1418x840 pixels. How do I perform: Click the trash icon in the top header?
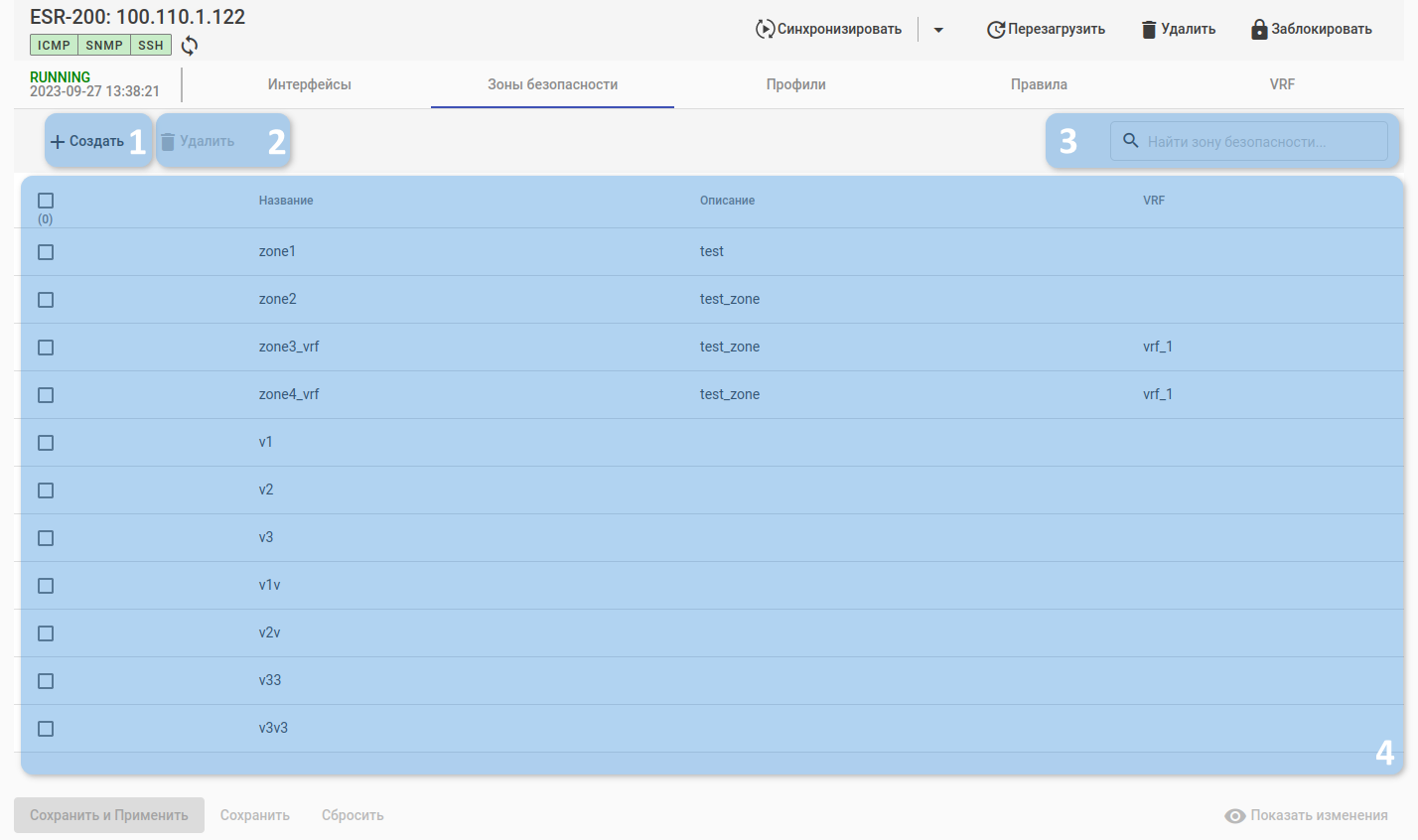tap(1149, 30)
